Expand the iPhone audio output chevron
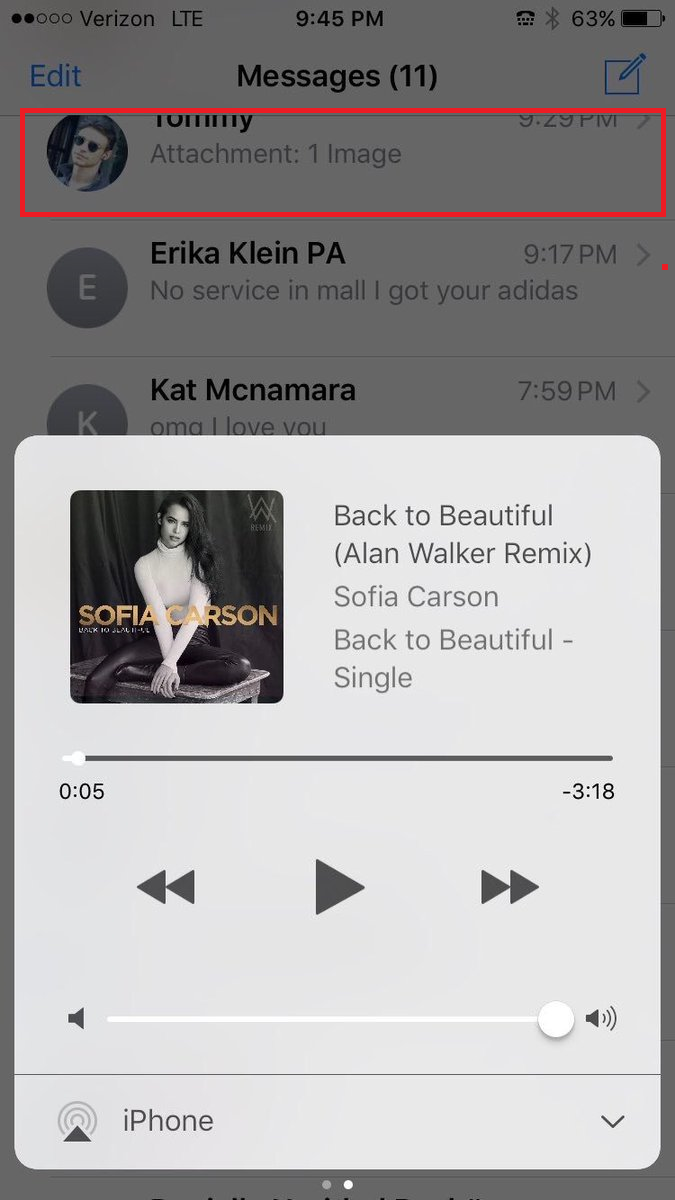 [x=613, y=1122]
